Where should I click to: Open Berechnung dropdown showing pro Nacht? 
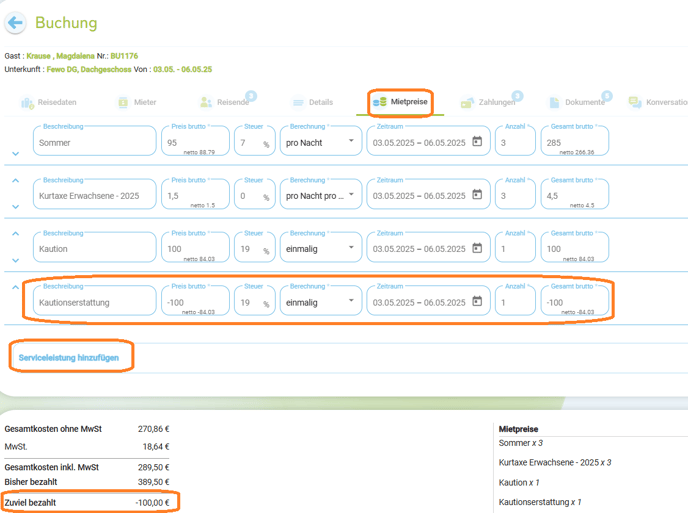click(321, 141)
